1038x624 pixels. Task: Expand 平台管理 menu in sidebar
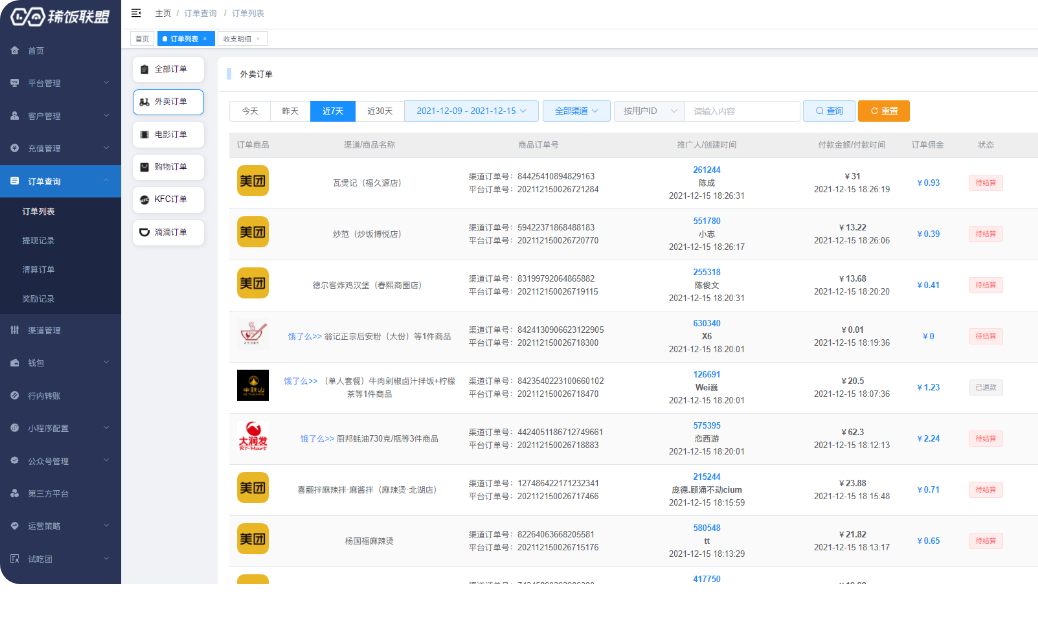click(x=60, y=83)
